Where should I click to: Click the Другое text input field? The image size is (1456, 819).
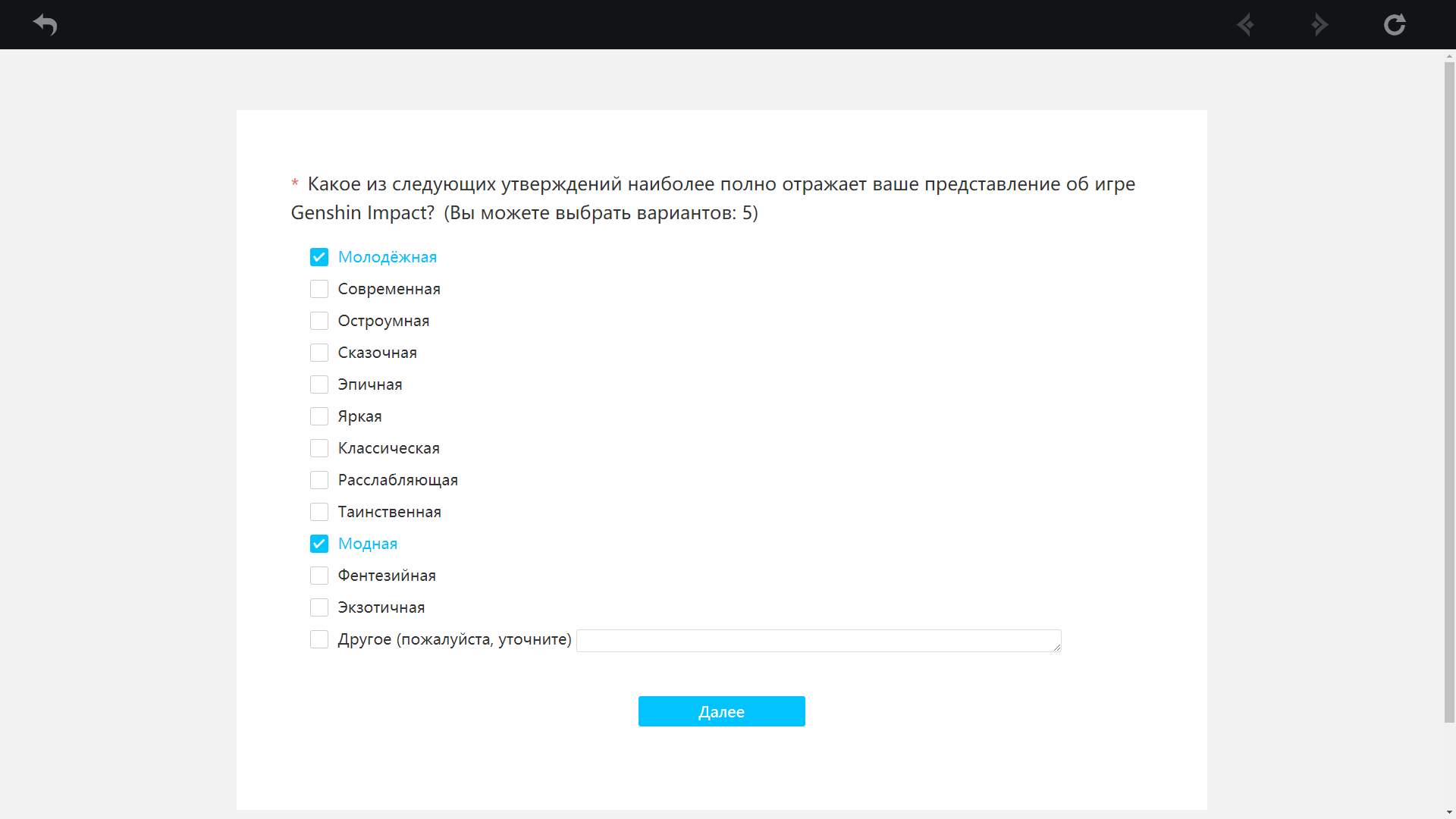(x=817, y=641)
